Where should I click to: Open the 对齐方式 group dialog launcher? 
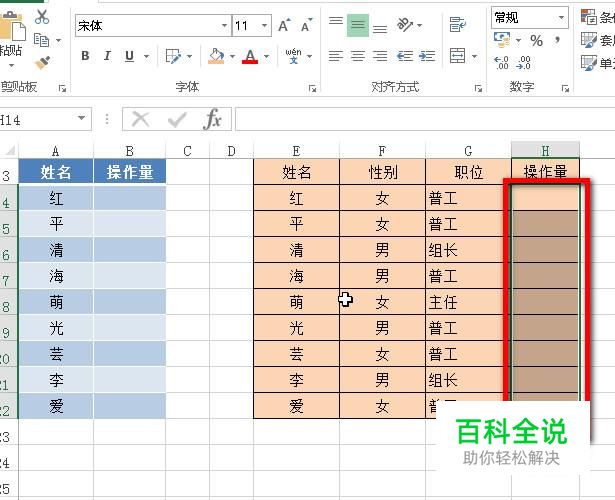(478, 89)
